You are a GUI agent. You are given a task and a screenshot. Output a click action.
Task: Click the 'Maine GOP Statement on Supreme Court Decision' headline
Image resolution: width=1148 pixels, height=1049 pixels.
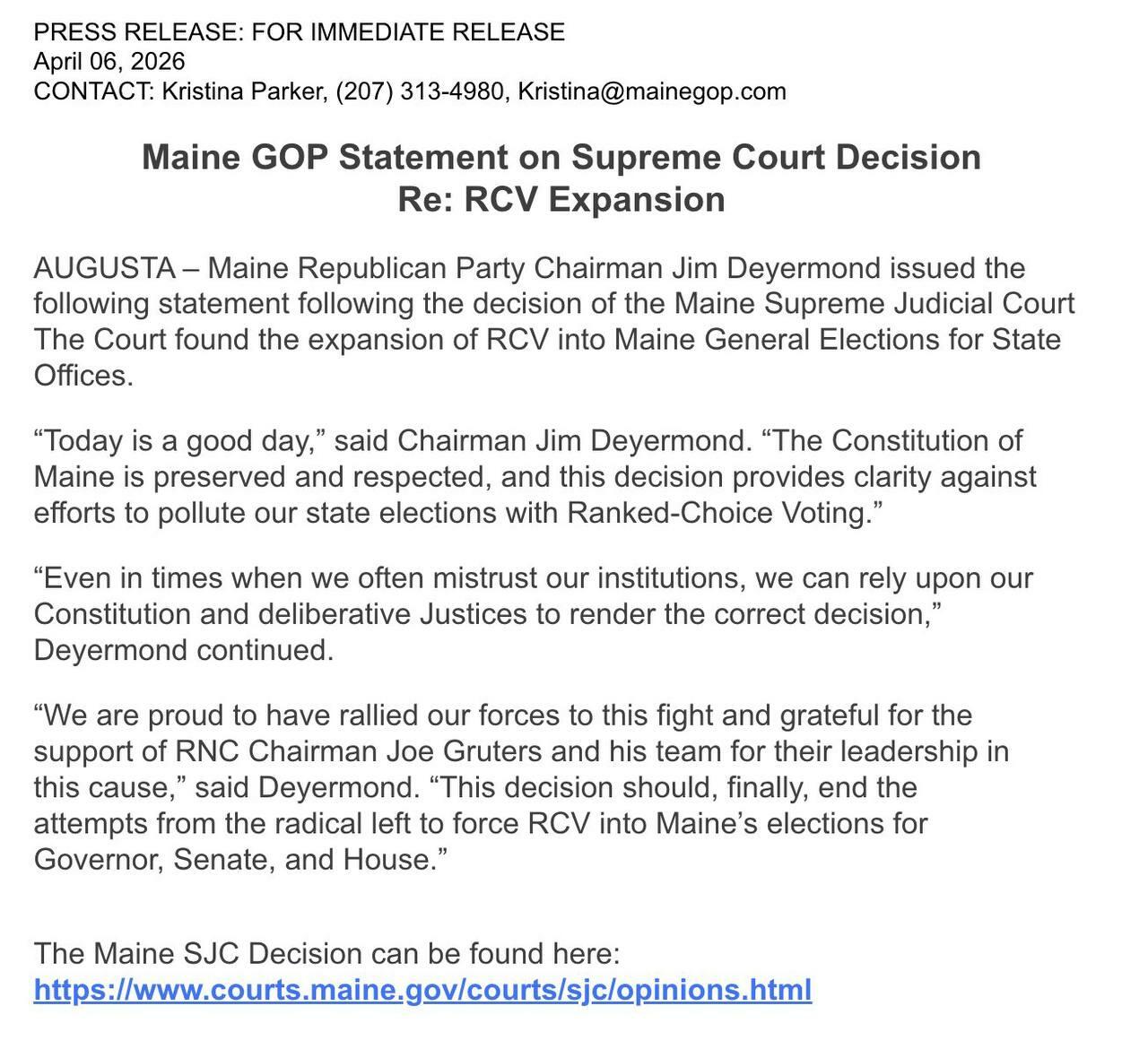click(561, 157)
